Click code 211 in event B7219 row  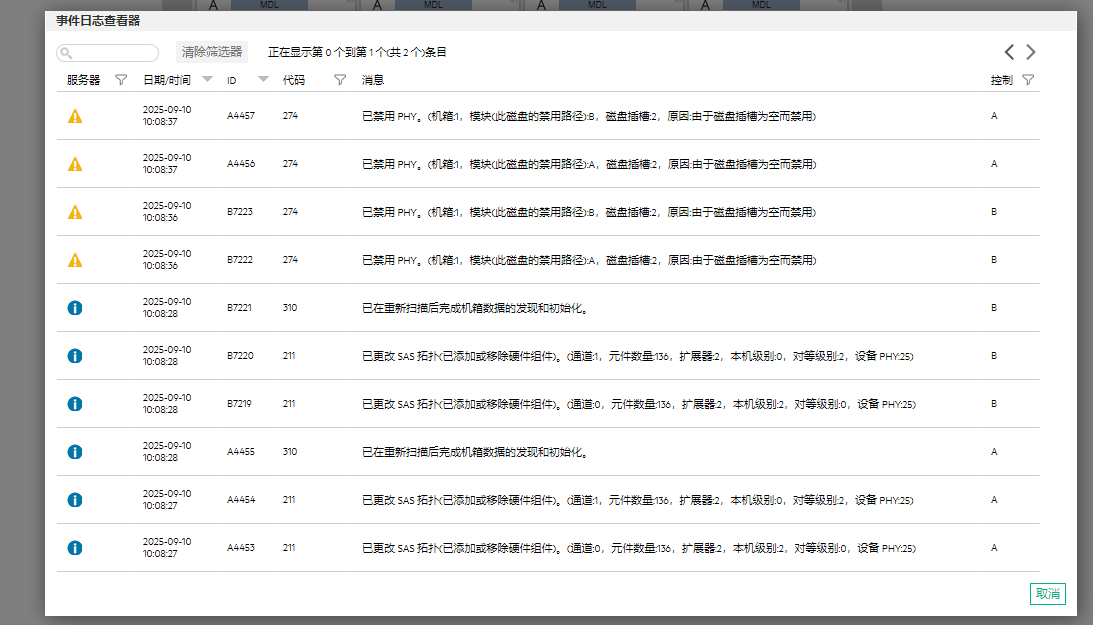coord(289,403)
